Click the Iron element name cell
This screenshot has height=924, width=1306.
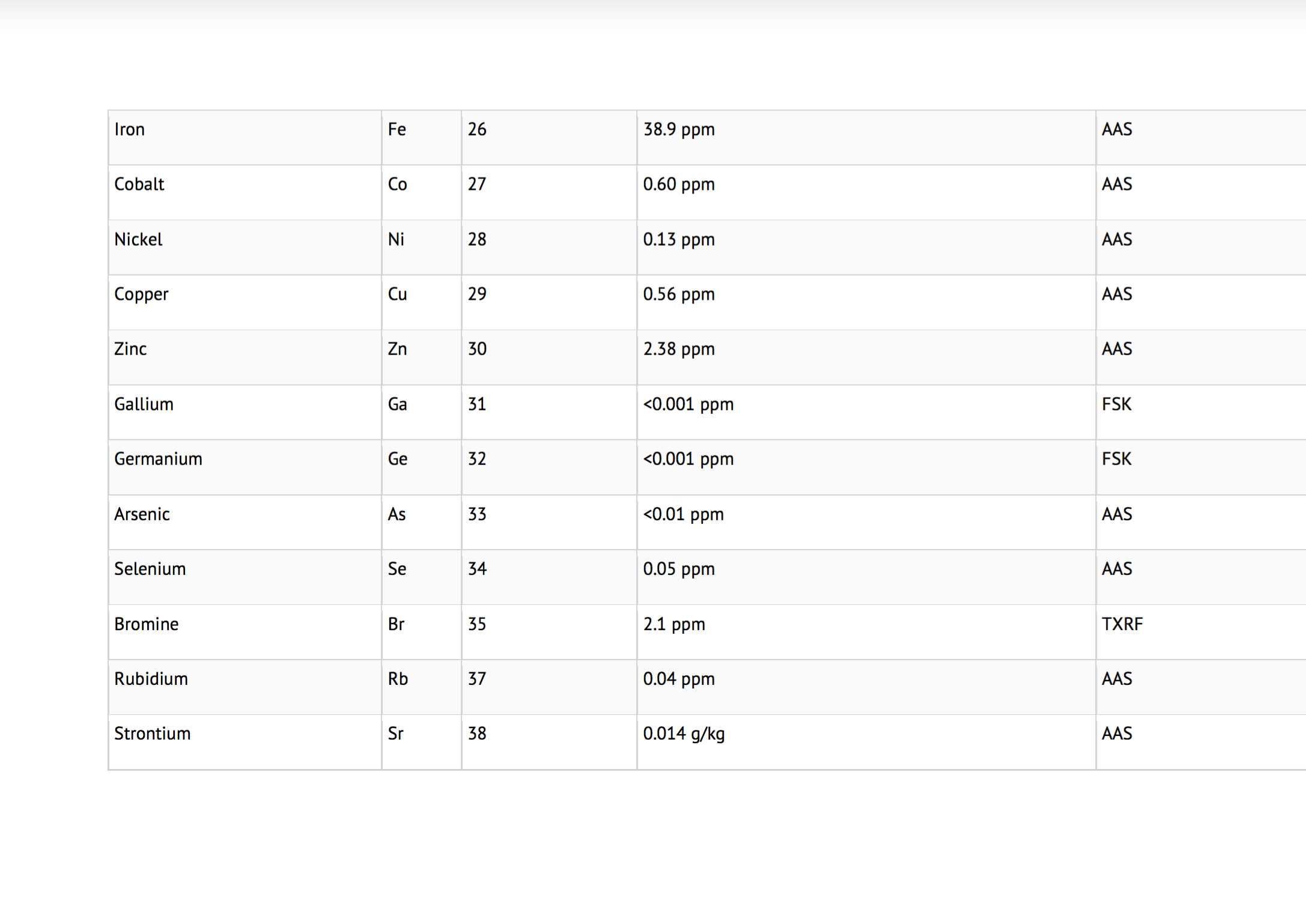[130, 130]
